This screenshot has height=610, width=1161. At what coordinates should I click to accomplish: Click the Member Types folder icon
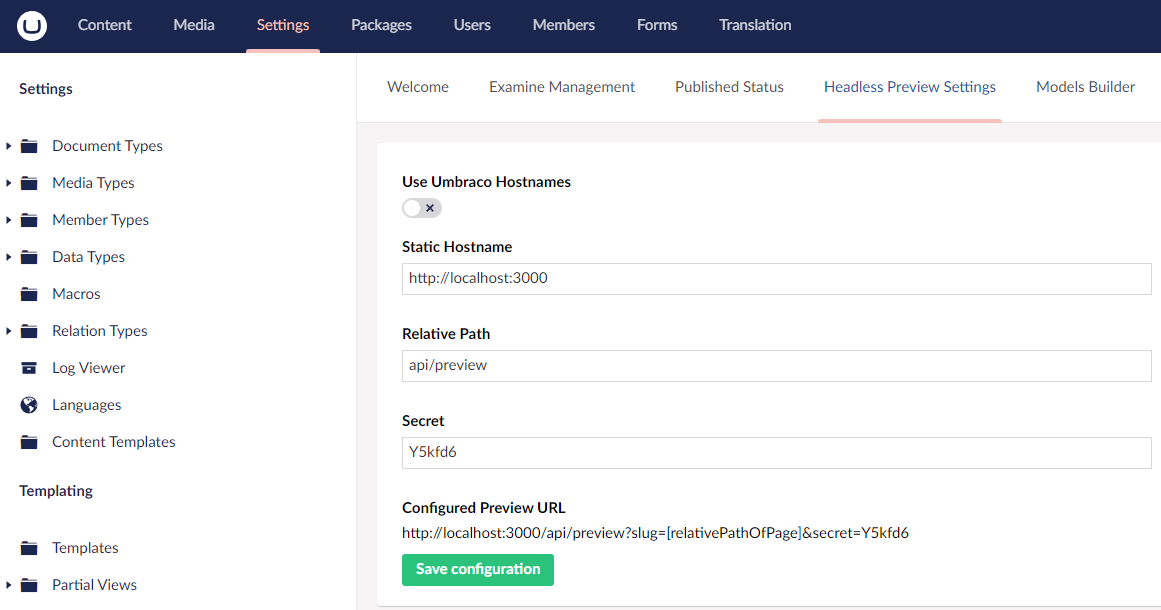tap(29, 220)
